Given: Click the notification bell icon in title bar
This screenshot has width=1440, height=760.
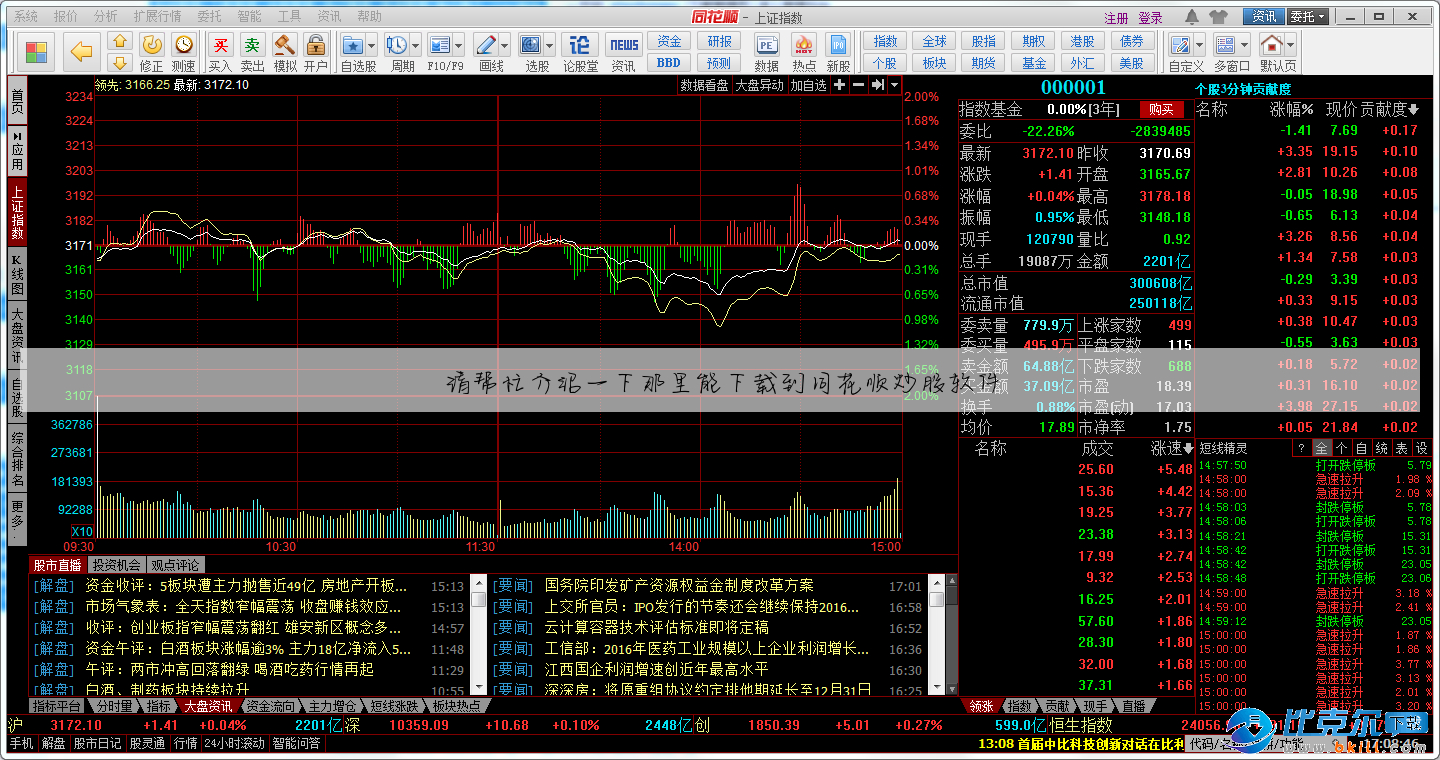Looking at the screenshot, I should pos(1192,17).
